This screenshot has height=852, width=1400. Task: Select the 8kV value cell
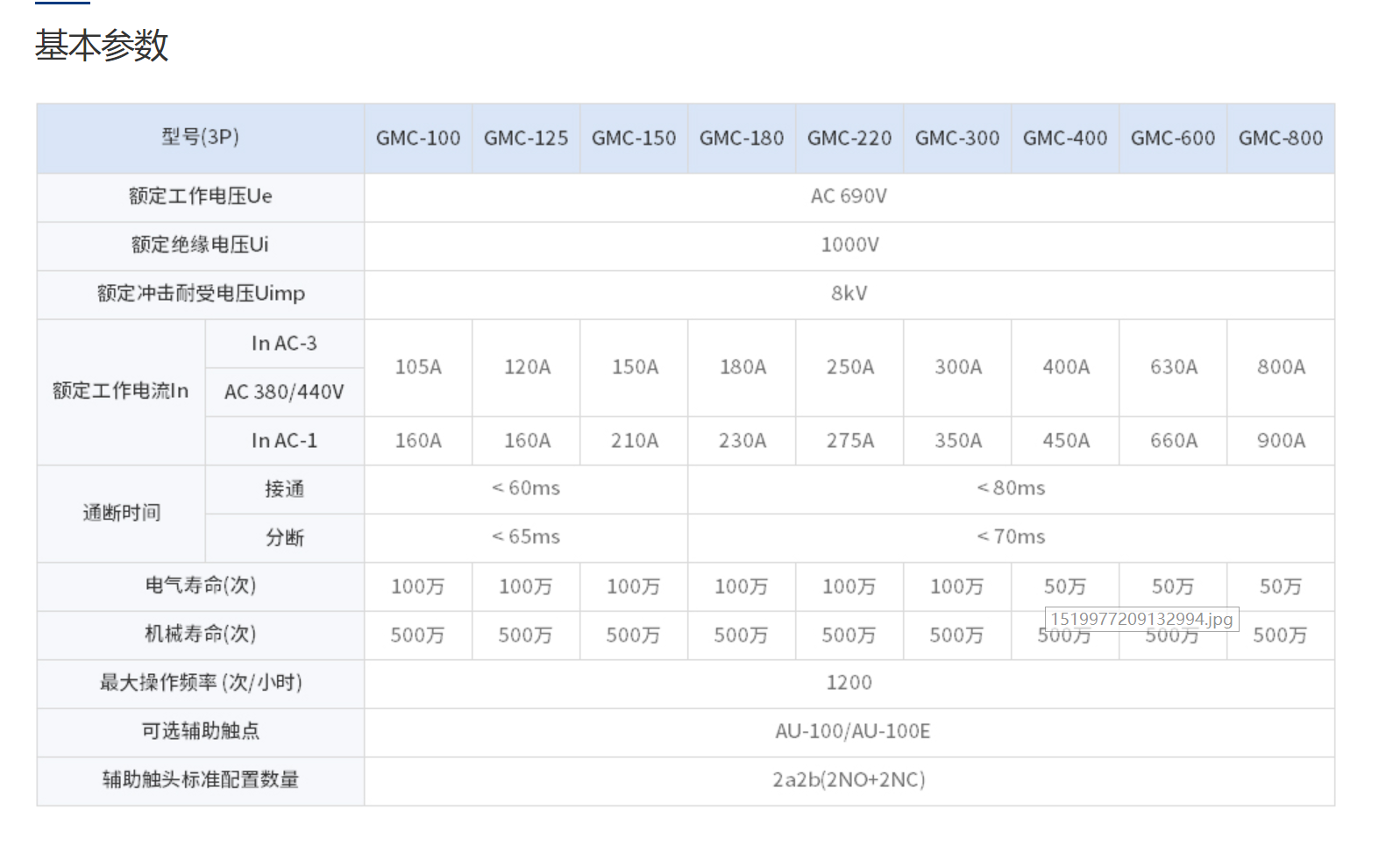click(849, 294)
